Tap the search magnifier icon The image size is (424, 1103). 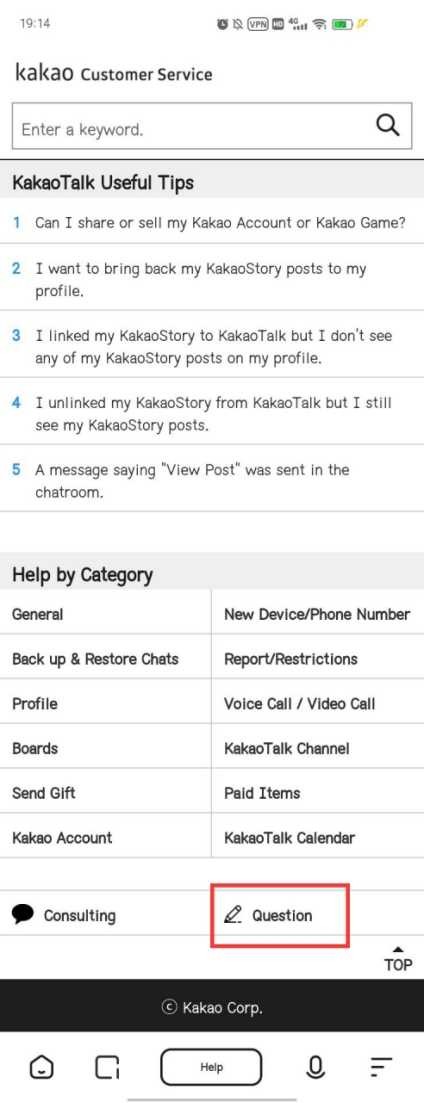click(387, 126)
